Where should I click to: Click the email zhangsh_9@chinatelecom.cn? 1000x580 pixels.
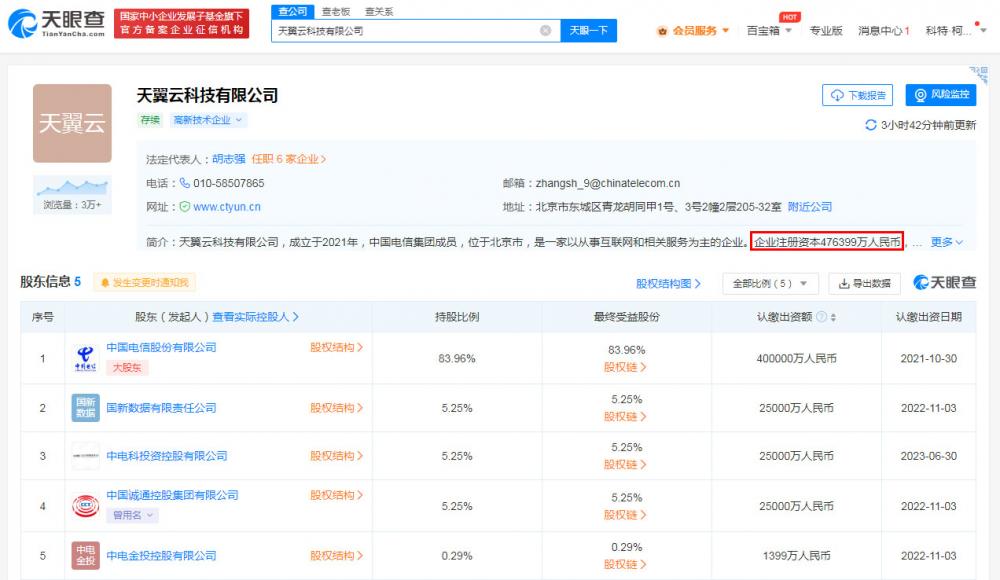pyautogui.click(x=608, y=183)
